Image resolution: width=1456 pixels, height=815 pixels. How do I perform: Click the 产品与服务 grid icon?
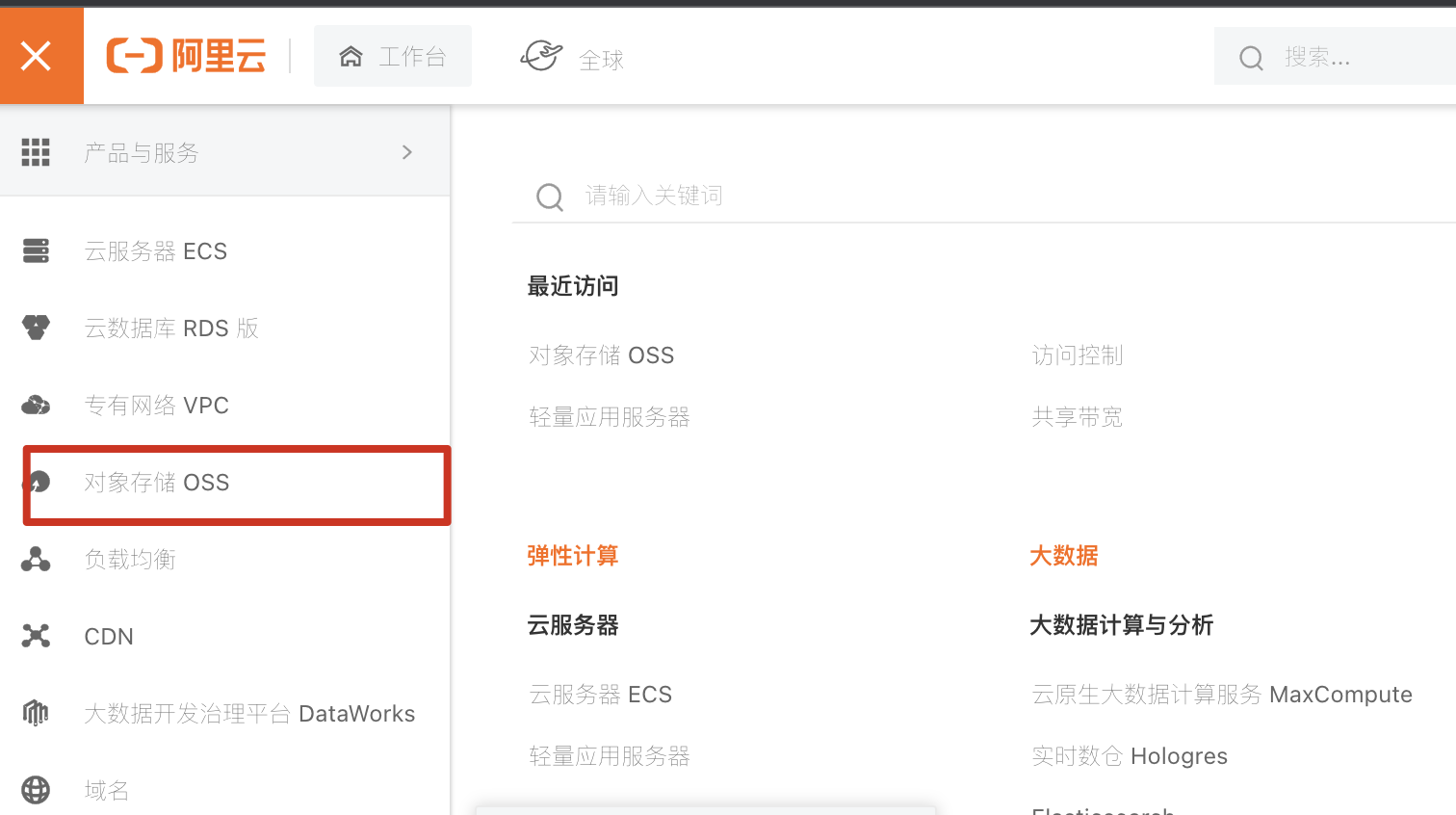point(36,152)
